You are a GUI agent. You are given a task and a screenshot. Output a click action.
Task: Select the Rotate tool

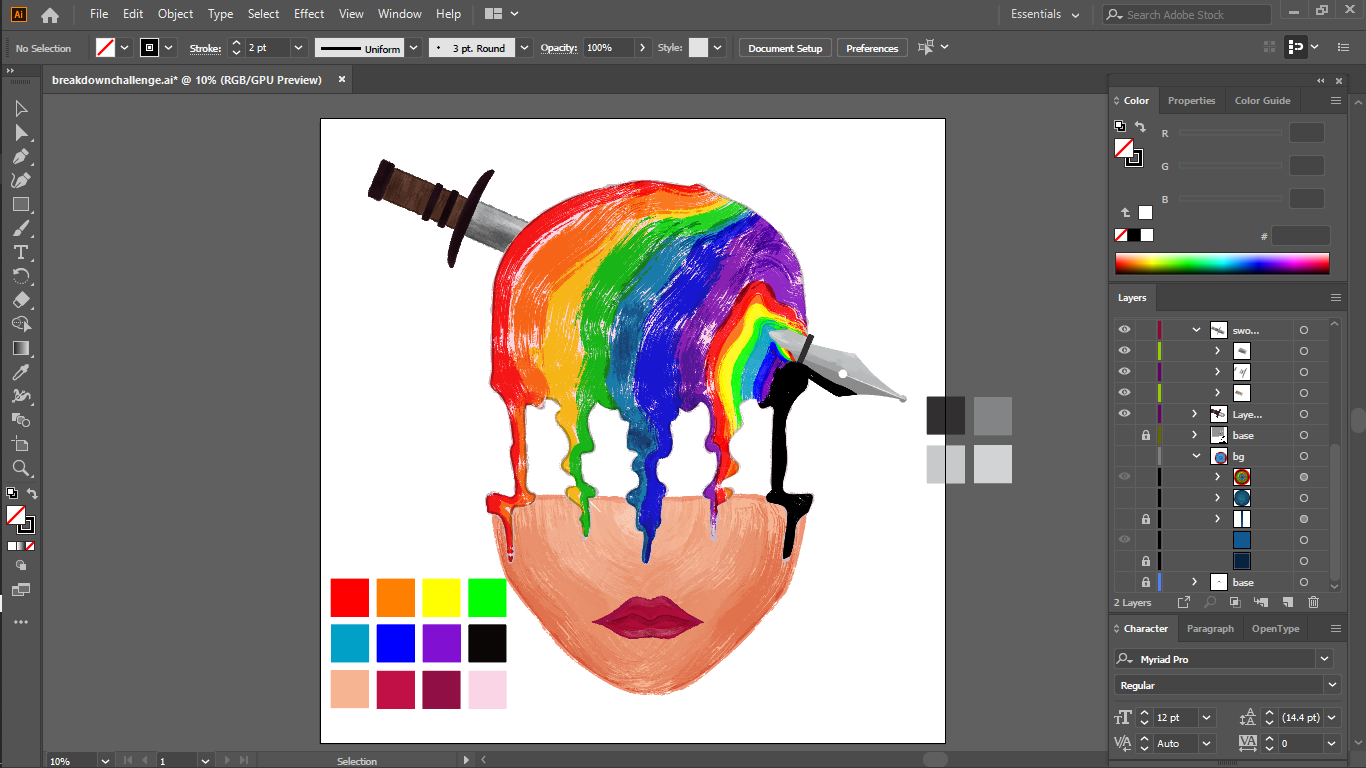coord(21,276)
